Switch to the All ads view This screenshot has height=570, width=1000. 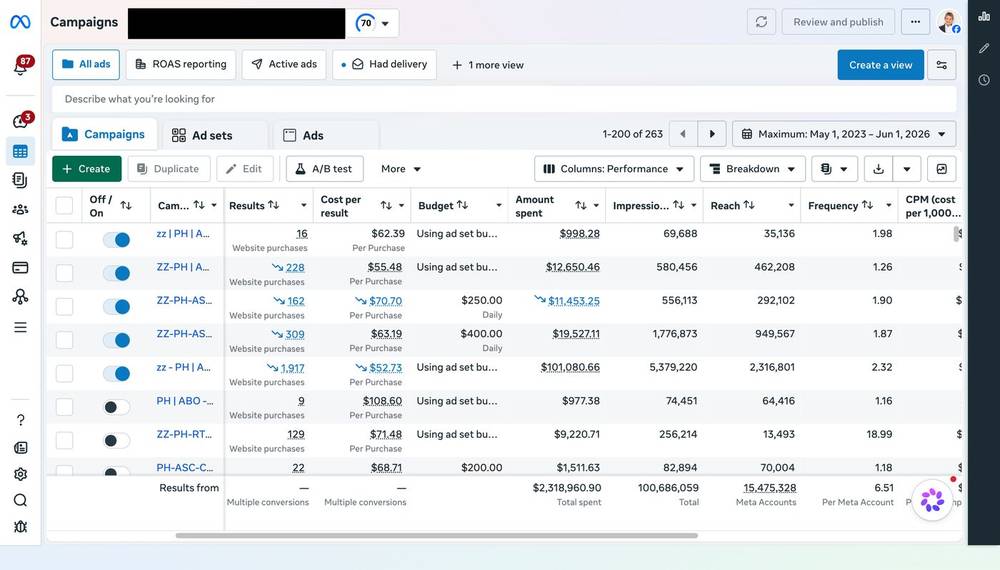pos(86,64)
